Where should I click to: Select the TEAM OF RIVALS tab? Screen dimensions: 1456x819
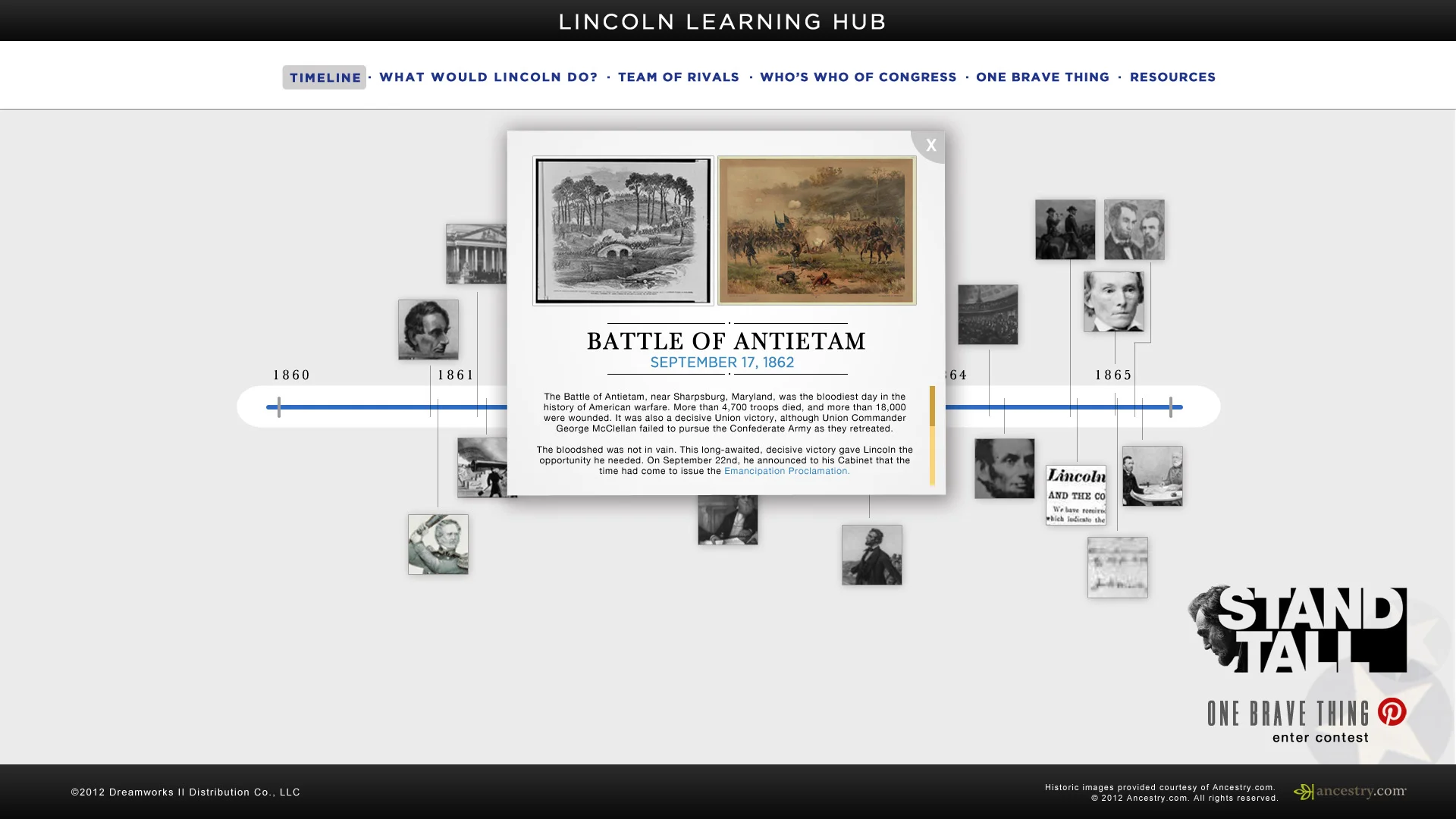tap(679, 77)
